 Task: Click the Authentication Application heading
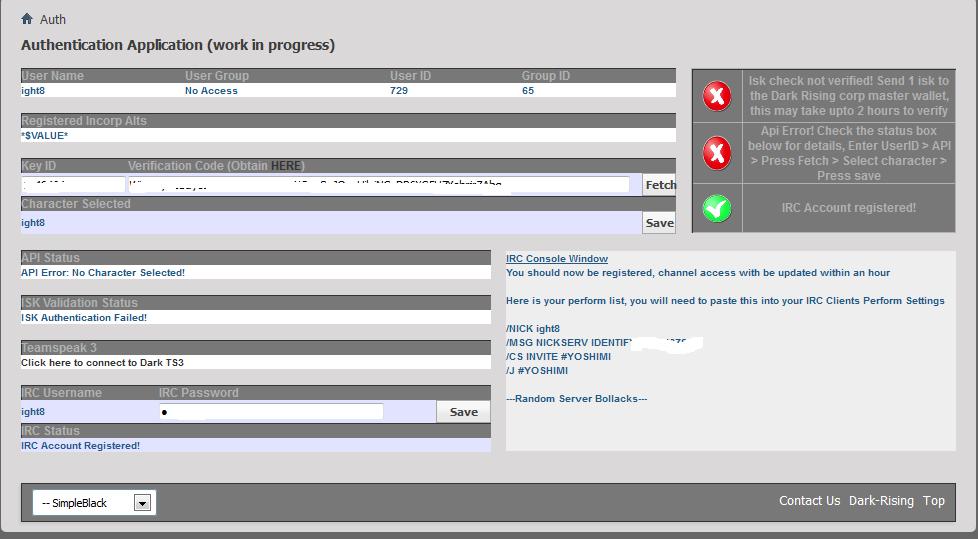[x=178, y=45]
